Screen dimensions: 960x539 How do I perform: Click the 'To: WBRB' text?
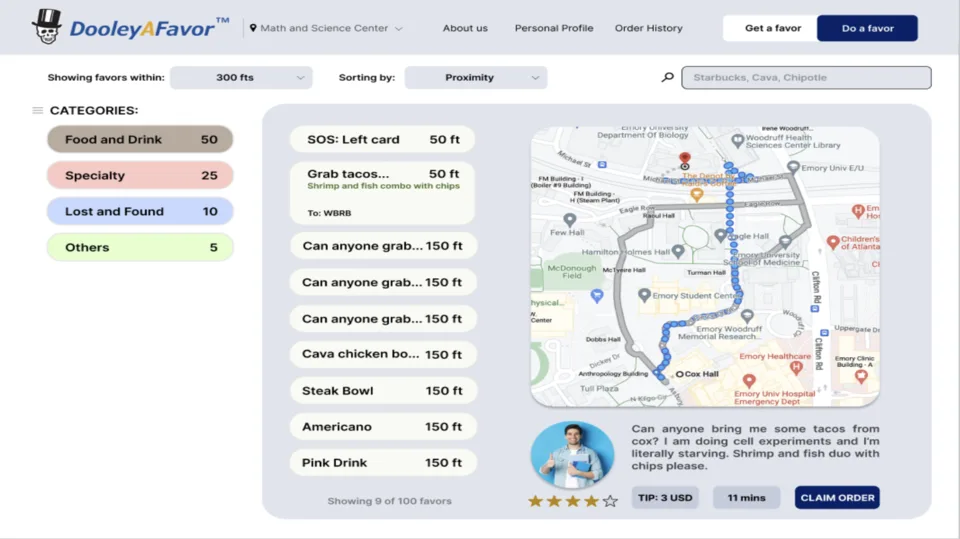329,213
